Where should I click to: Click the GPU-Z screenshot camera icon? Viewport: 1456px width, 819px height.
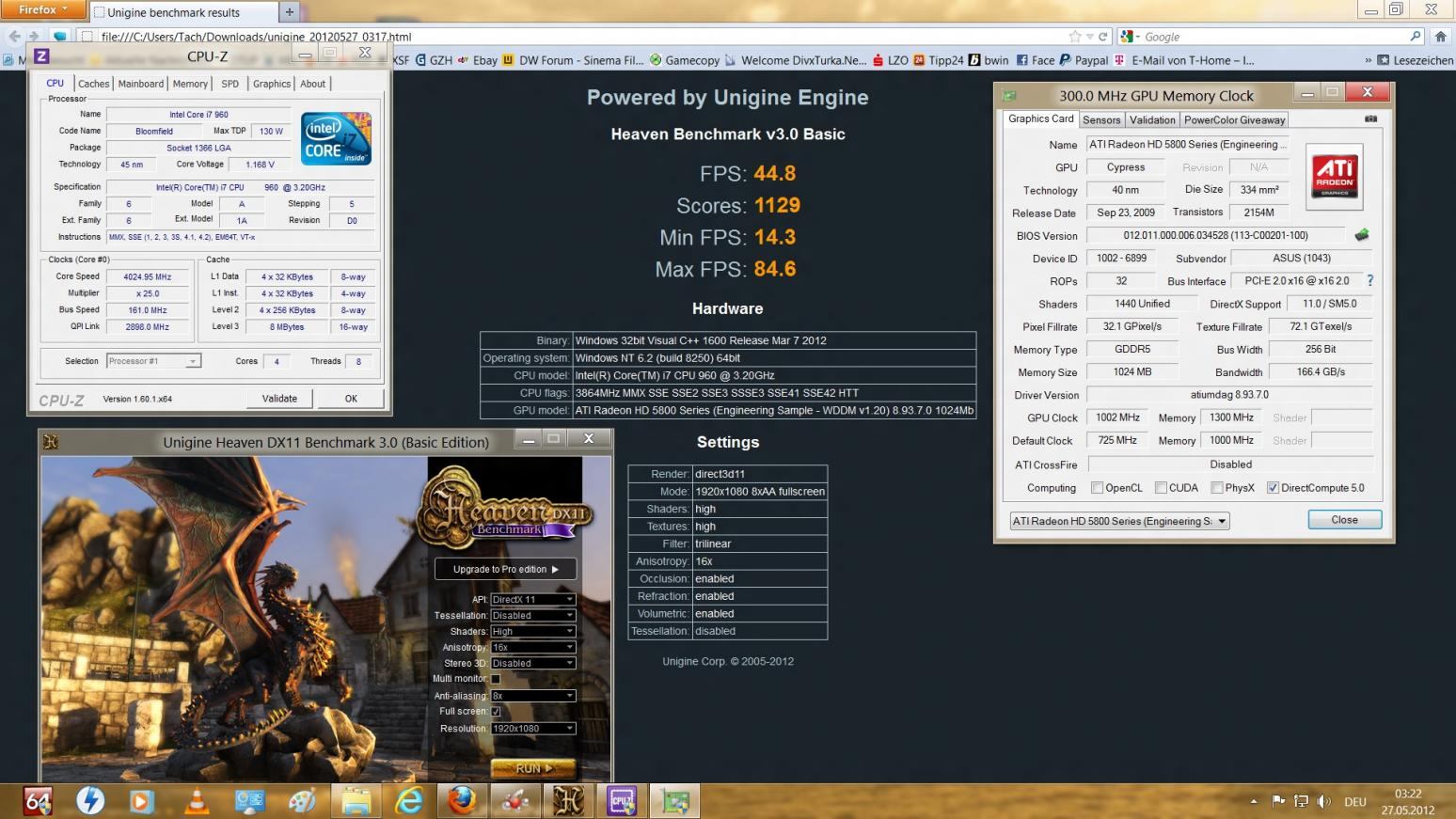(x=1370, y=119)
